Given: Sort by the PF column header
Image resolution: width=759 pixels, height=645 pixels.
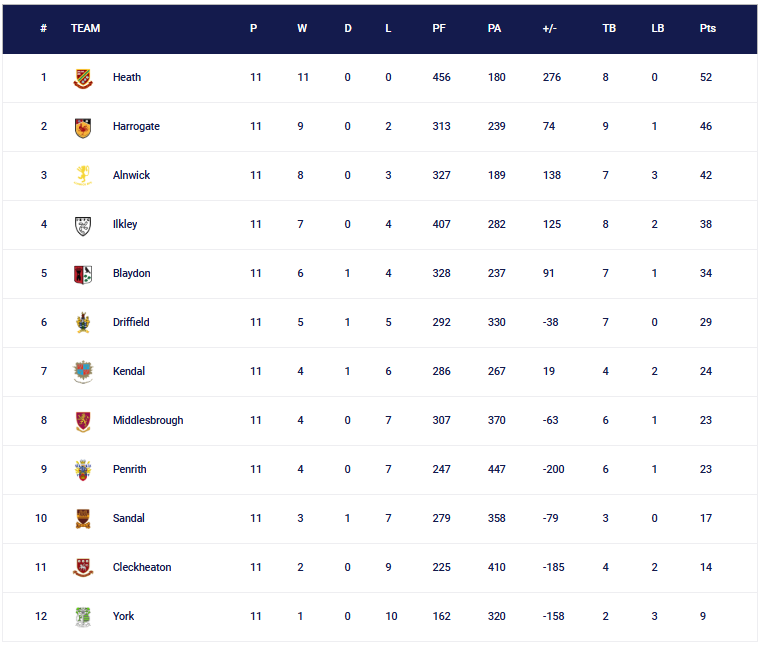Looking at the screenshot, I should pyautogui.click(x=439, y=28).
